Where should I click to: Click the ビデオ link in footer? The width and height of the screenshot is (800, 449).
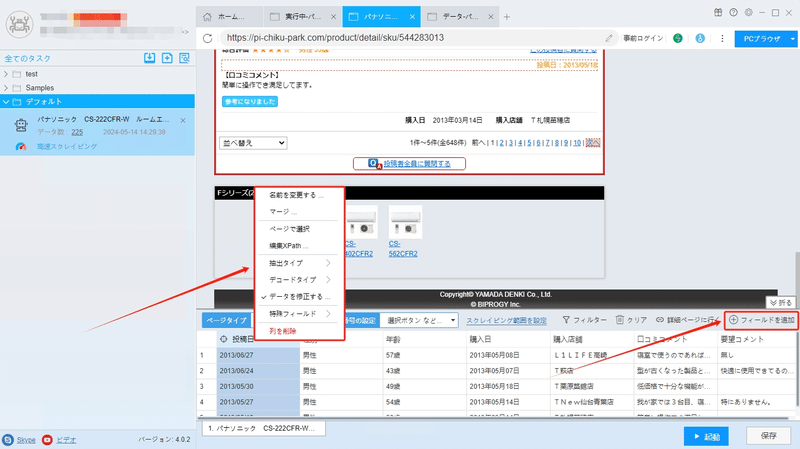click(66, 440)
